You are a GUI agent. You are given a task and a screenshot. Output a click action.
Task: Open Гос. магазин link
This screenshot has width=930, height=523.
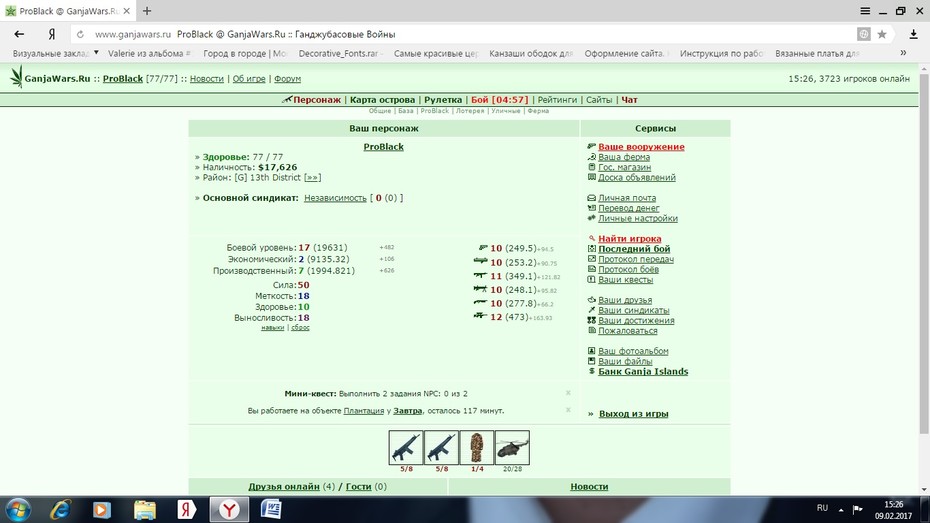625,167
